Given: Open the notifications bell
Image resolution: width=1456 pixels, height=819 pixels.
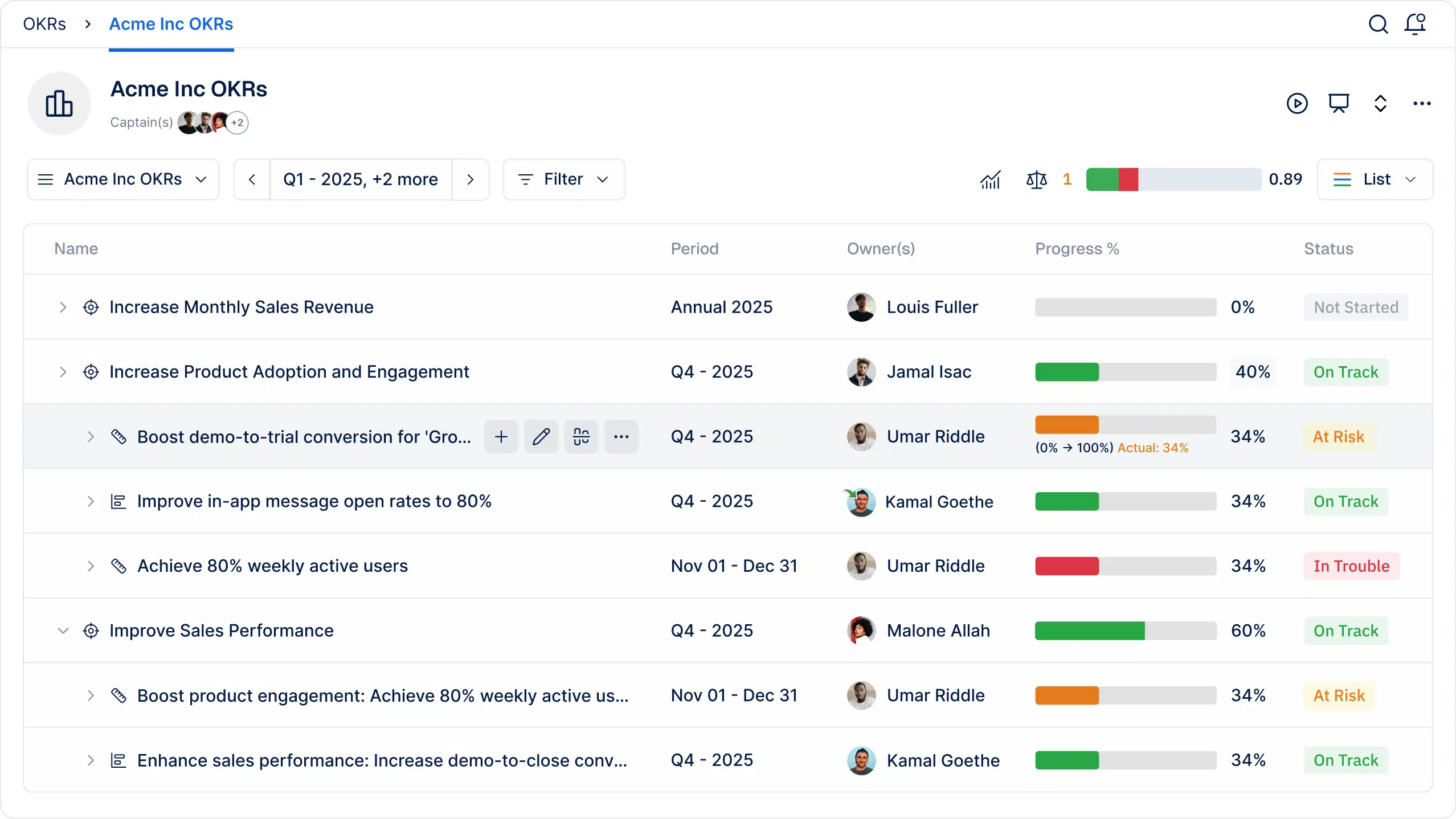Looking at the screenshot, I should pyautogui.click(x=1416, y=24).
